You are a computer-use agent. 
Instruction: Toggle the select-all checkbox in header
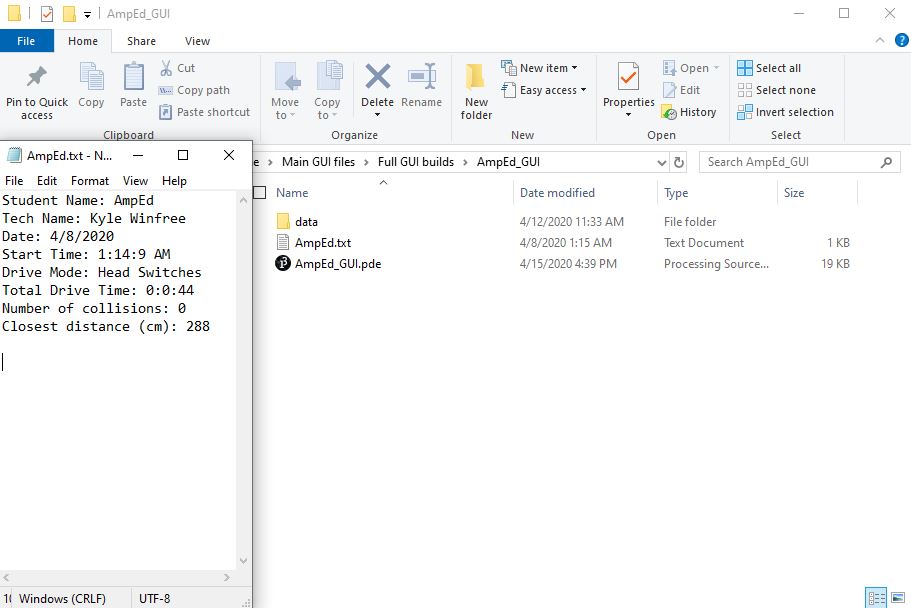pyautogui.click(x=260, y=193)
